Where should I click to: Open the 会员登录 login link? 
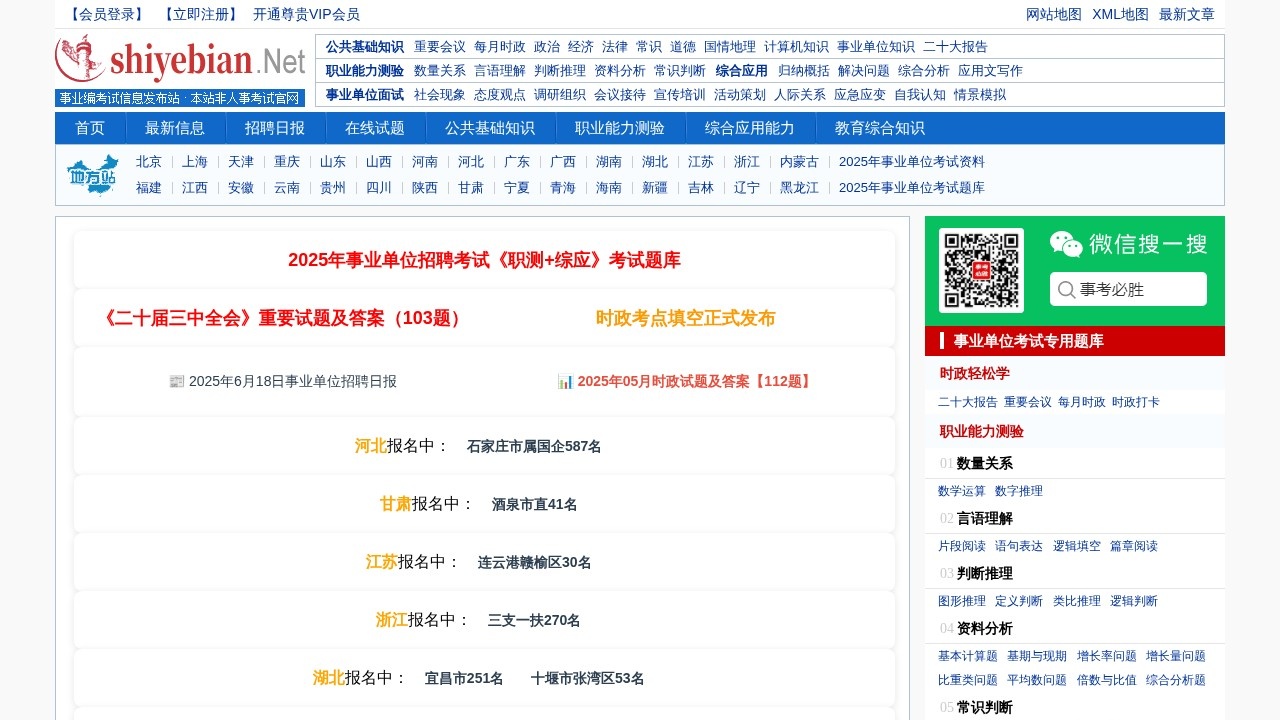[x=105, y=14]
